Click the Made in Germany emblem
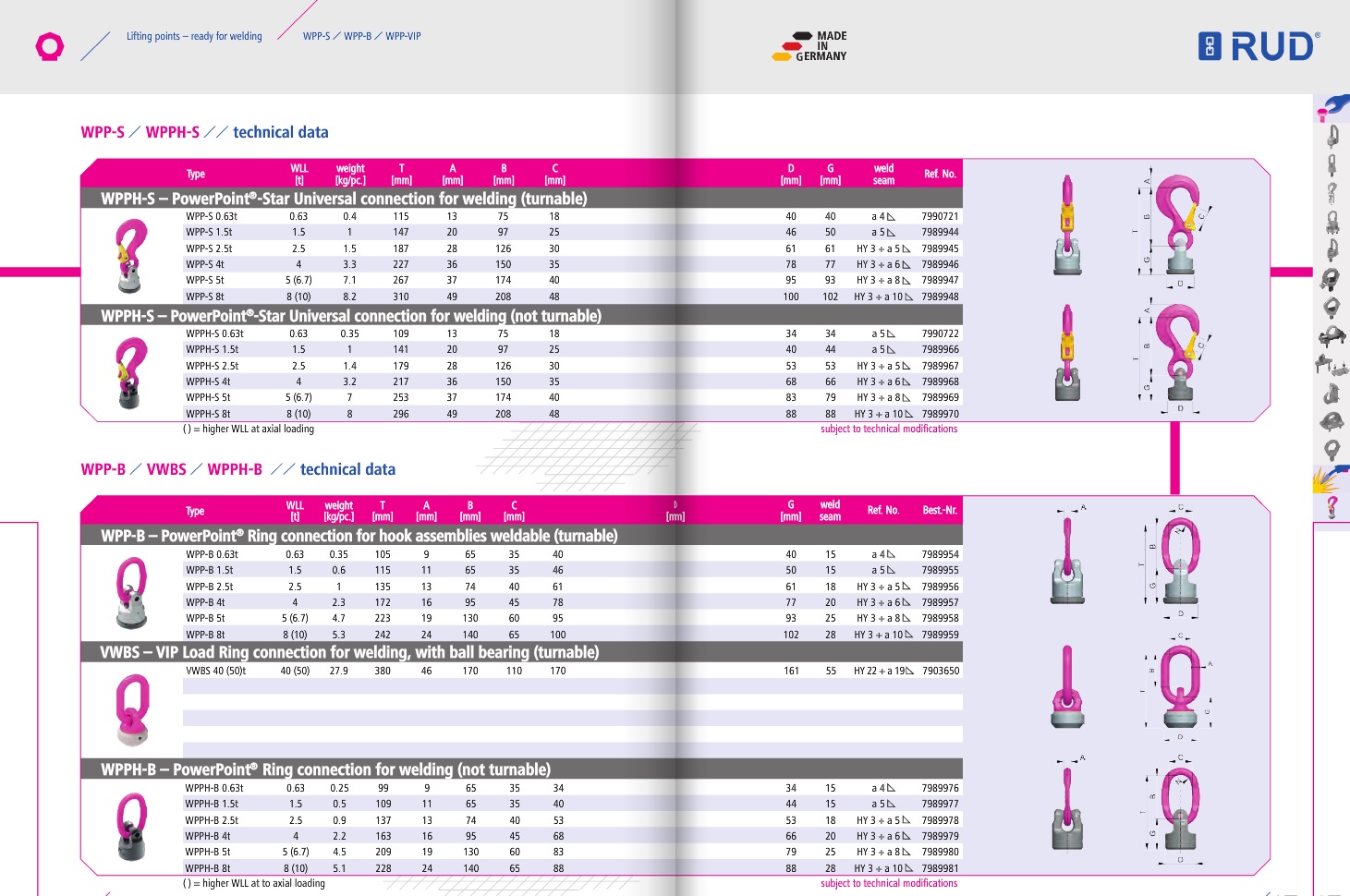The height and width of the screenshot is (896, 1350). (809, 46)
